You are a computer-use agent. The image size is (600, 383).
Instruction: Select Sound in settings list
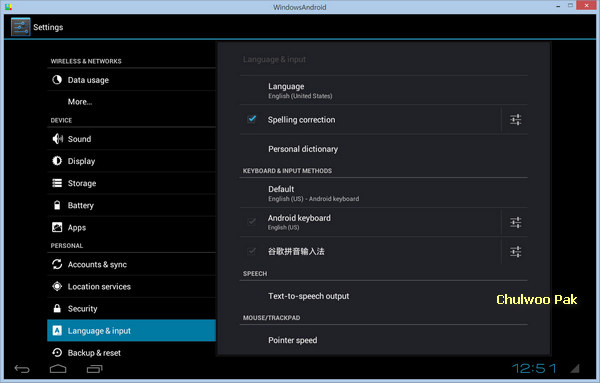[x=132, y=139]
